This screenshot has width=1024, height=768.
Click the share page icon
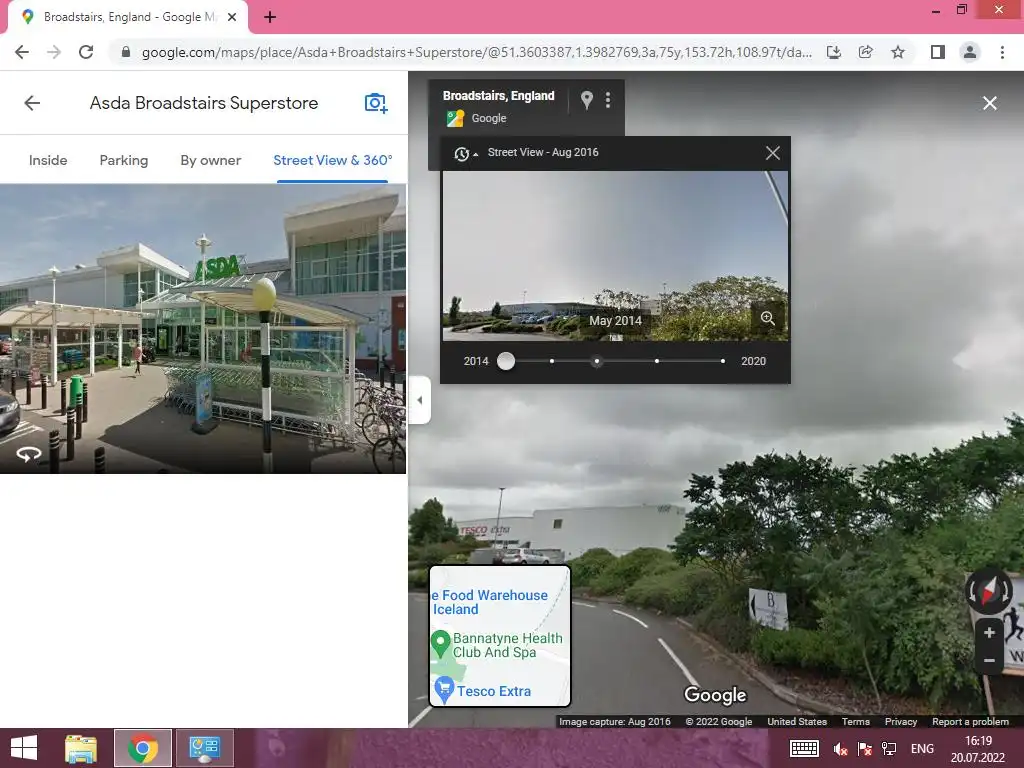coord(866,52)
